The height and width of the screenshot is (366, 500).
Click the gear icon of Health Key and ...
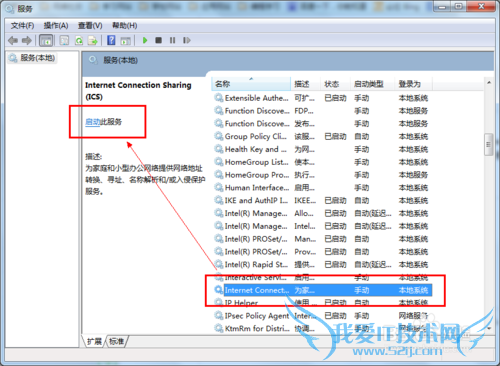point(219,149)
